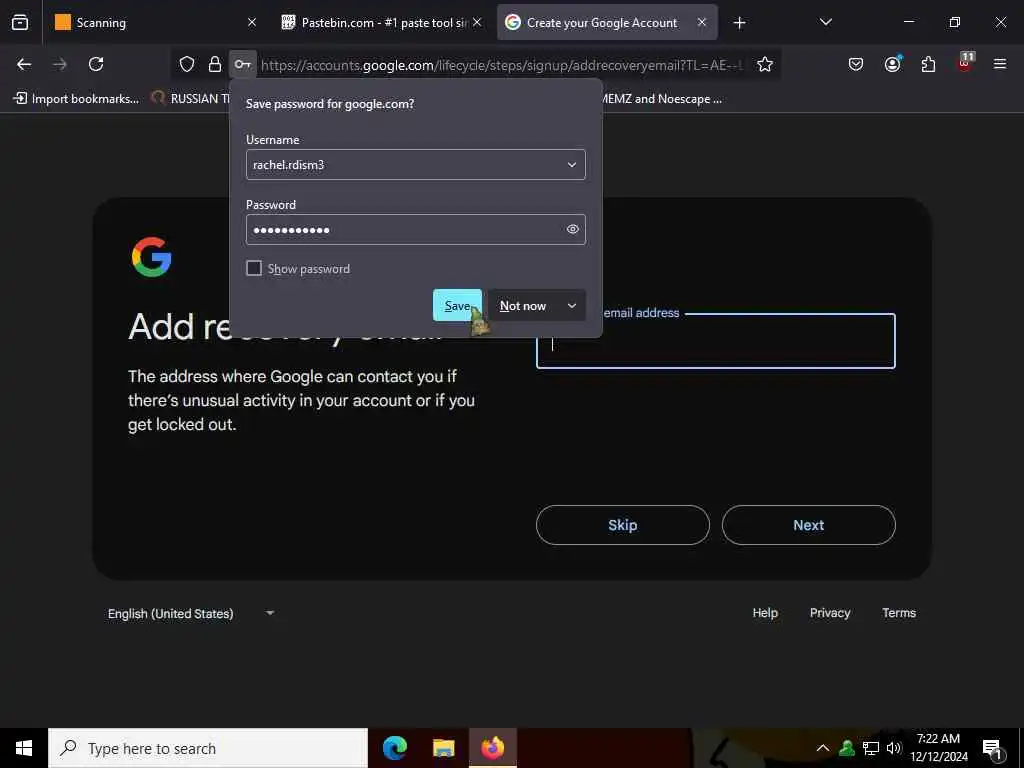Click the Password field in save dialog
The width and height of the screenshot is (1024, 768).
point(415,229)
